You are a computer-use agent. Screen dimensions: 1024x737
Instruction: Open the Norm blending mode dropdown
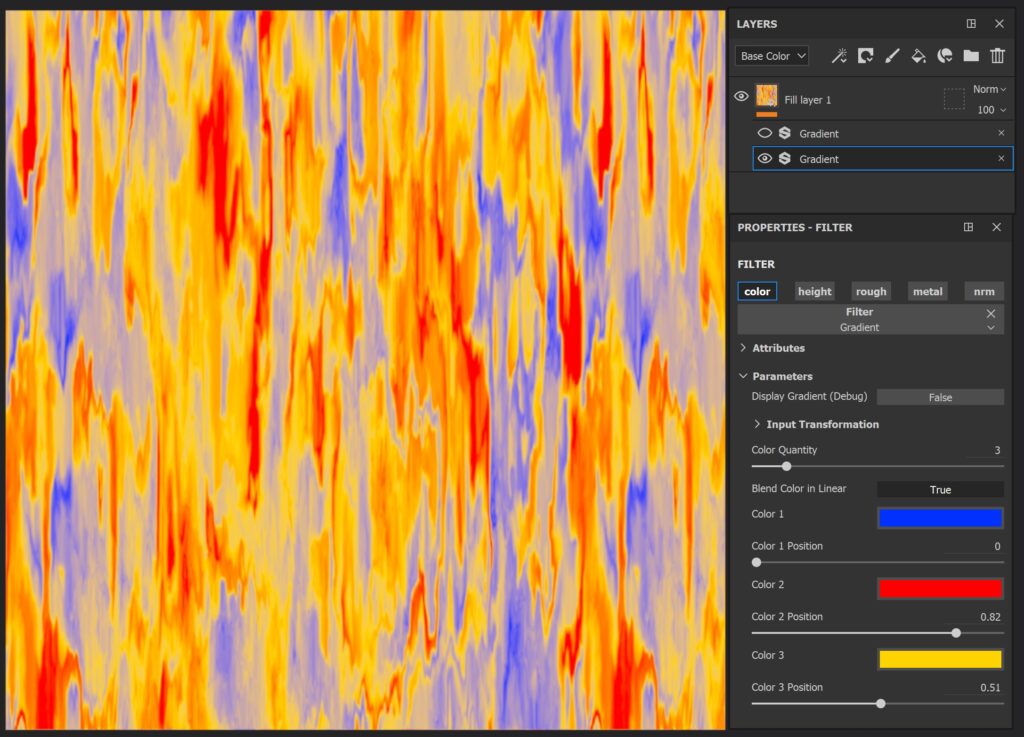point(989,89)
